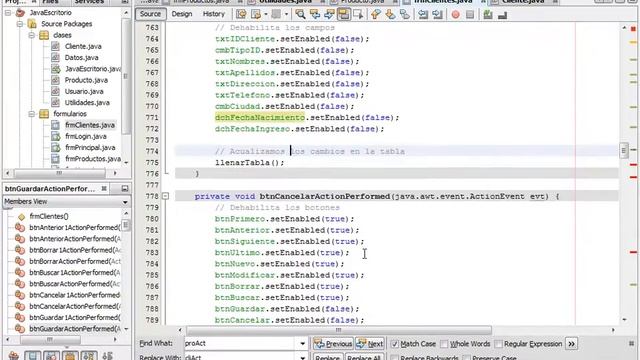Switch to the Design view tab
This screenshot has height=360, width=640.
pyautogui.click(x=182, y=14)
